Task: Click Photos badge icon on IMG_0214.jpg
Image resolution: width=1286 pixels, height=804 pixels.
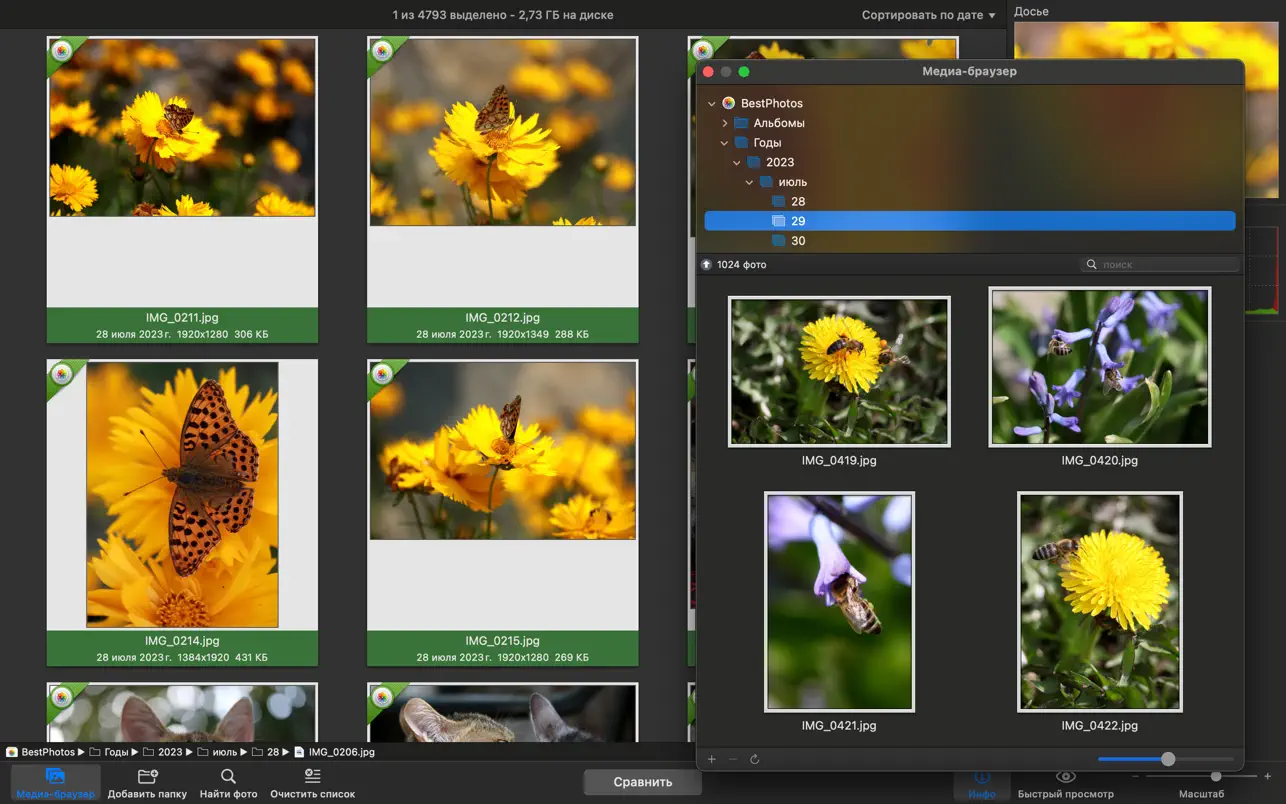Action: [62, 374]
